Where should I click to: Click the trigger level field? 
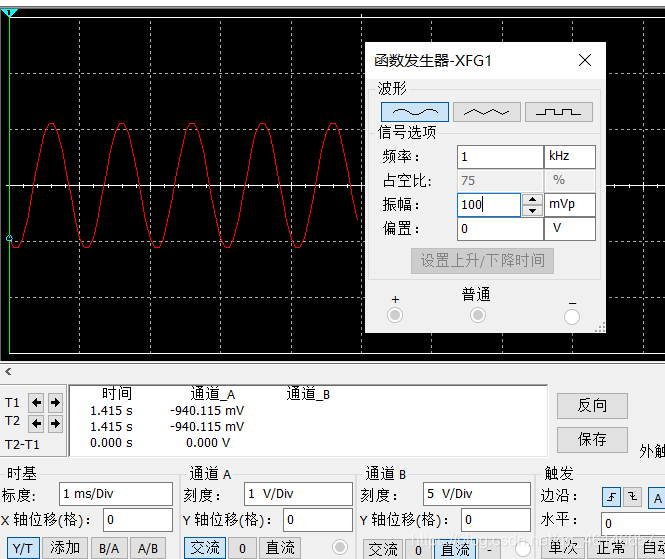[633, 523]
